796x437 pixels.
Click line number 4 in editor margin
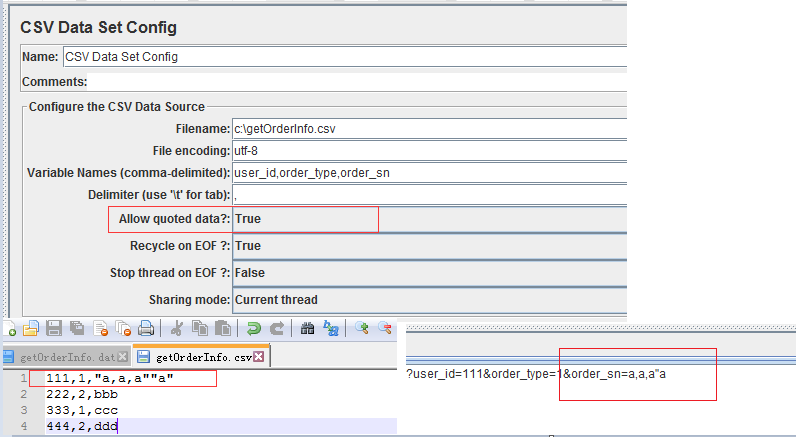[x=24, y=426]
